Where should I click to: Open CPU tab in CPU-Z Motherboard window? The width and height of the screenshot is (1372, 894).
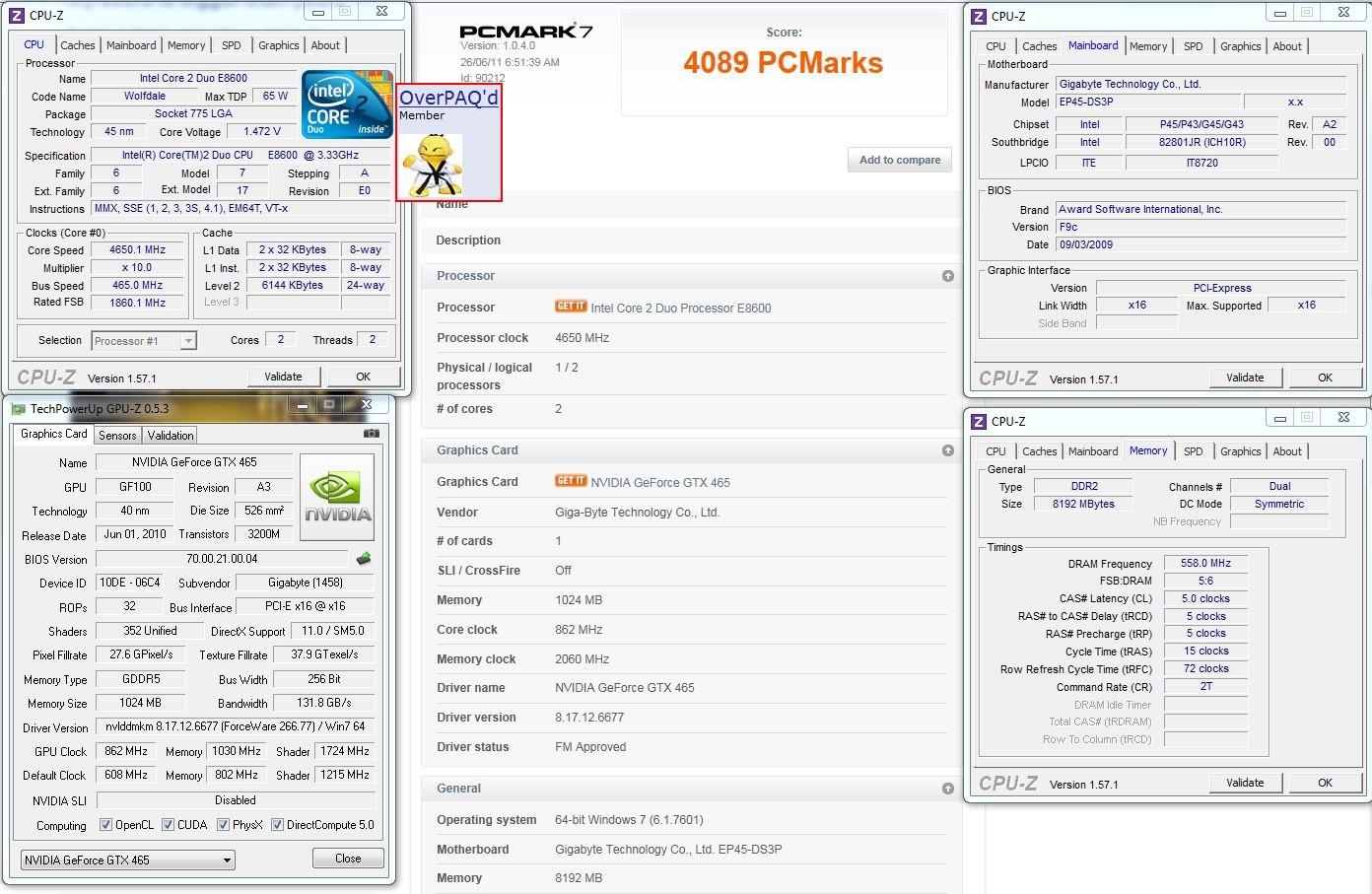click(x=995, y=46)
